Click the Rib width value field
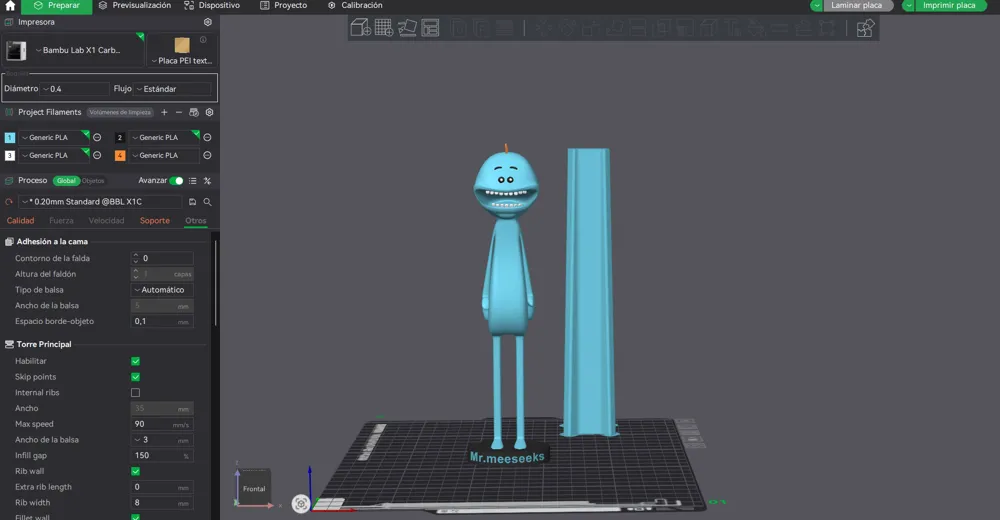 [162, 503]
